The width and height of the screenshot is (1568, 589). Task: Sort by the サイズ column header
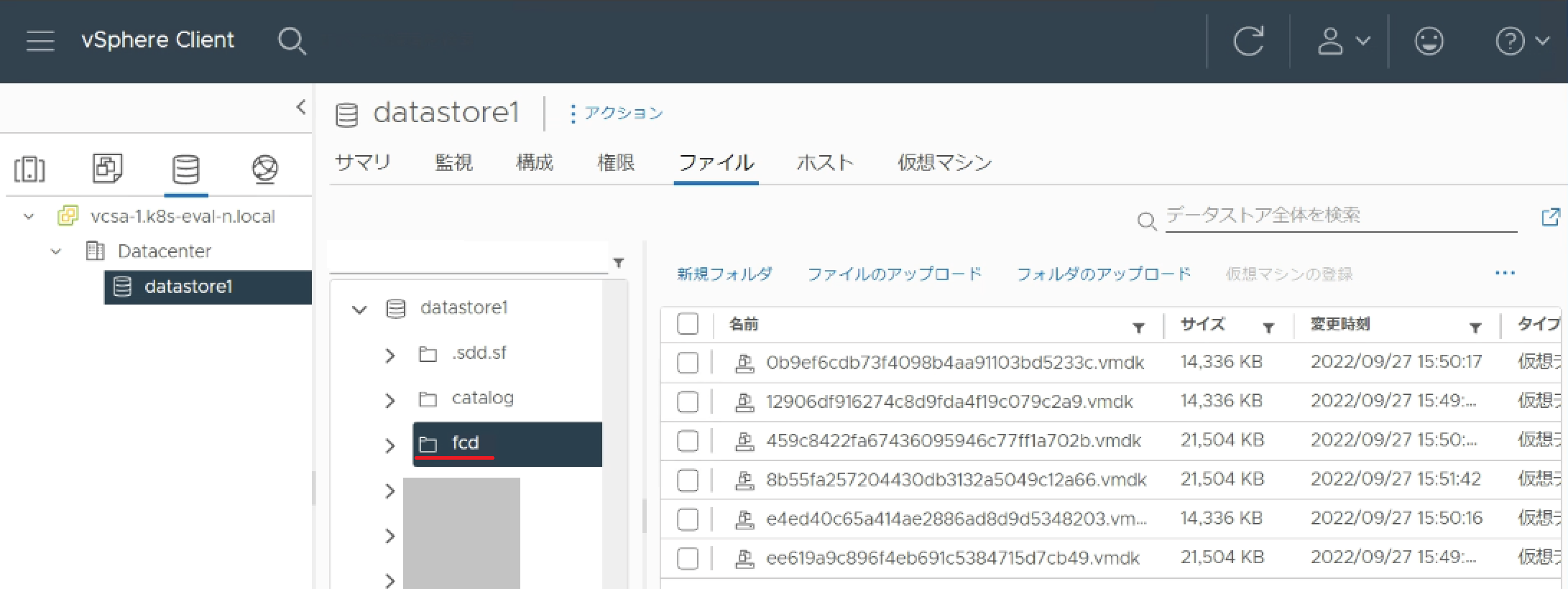tap(1202, 325)
